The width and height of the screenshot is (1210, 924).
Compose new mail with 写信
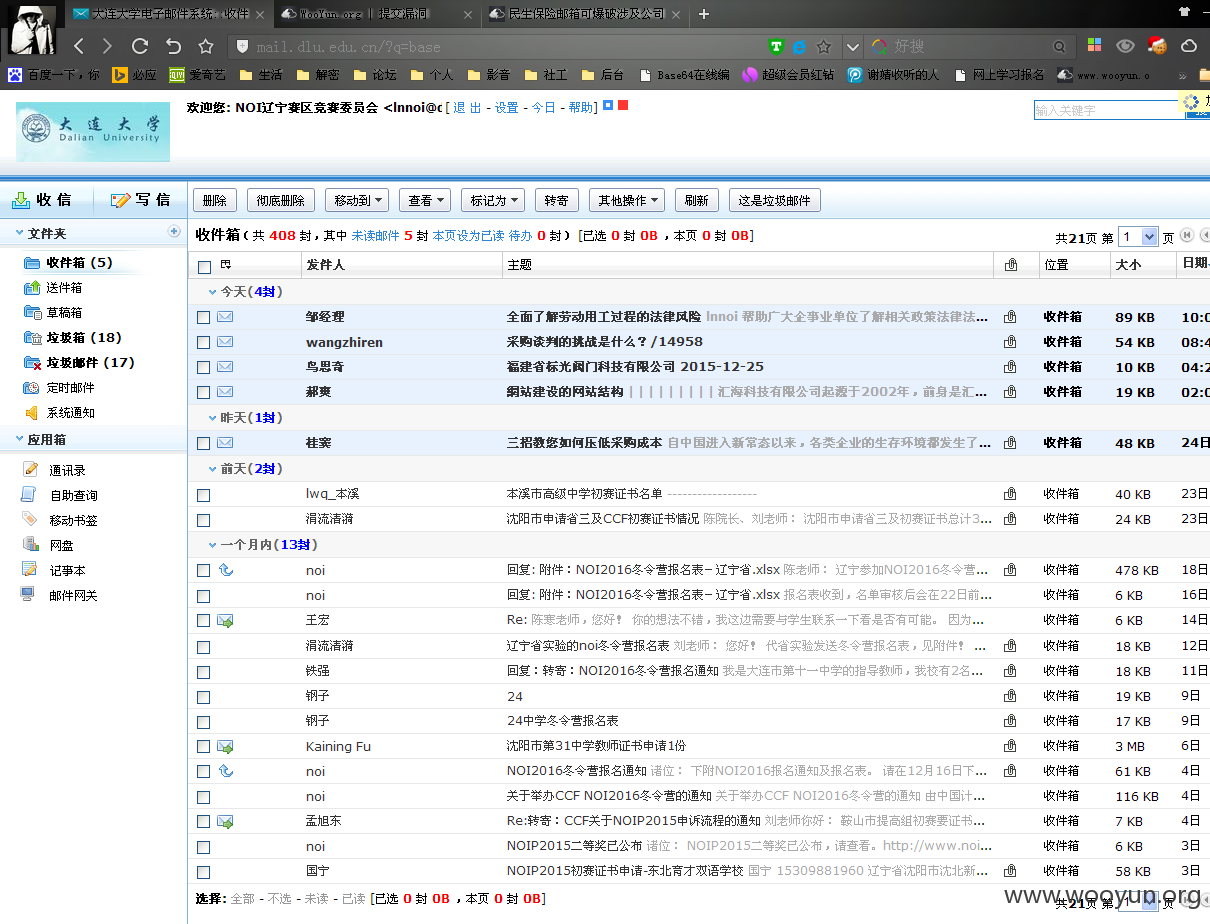[x=140, y=200]
